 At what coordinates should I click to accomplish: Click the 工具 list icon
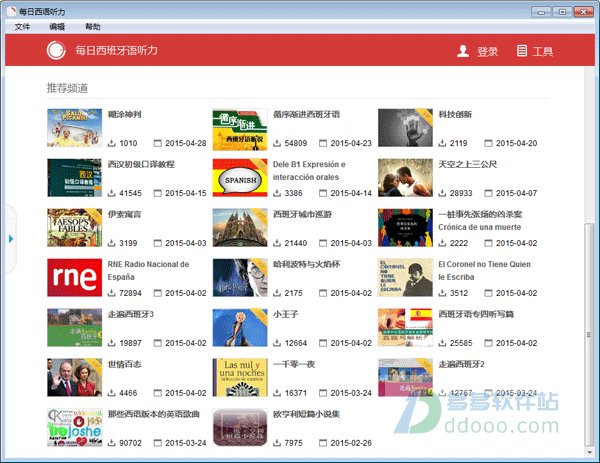coord(522,51)
